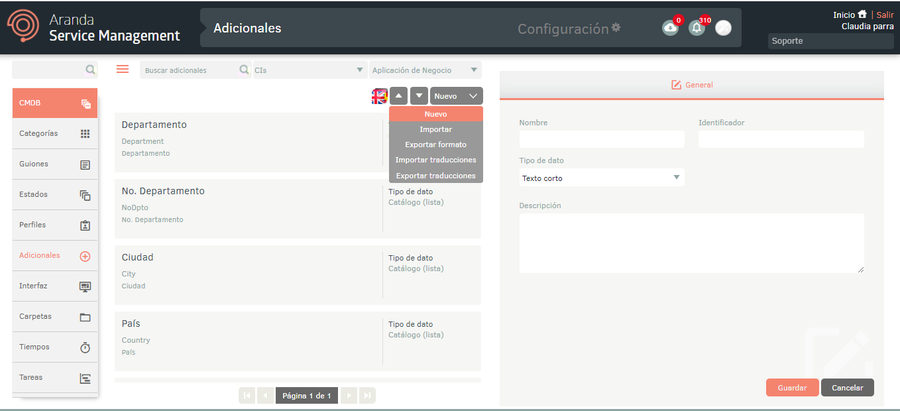Open Aplicación de Negocio dropdown

[425, 70]
